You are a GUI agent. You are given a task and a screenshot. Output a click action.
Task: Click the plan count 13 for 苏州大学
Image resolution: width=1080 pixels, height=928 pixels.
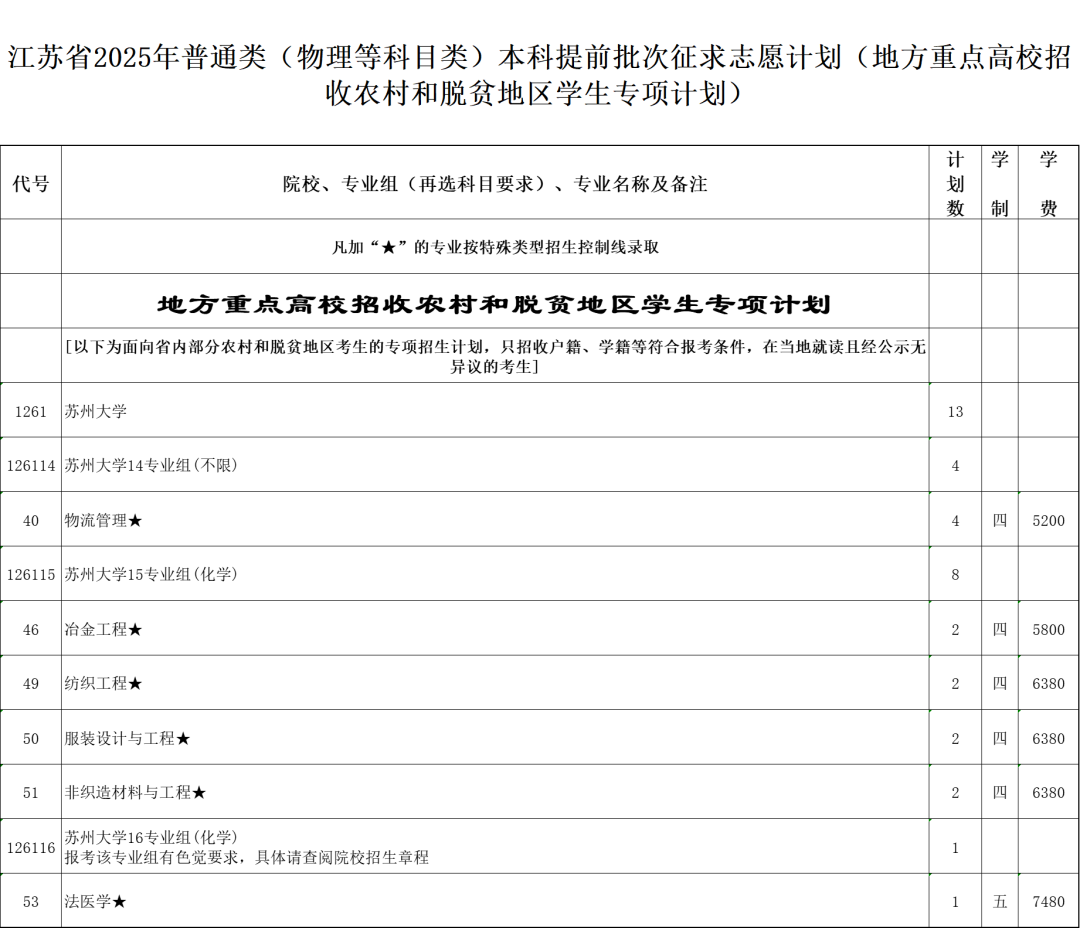(955, 409)
